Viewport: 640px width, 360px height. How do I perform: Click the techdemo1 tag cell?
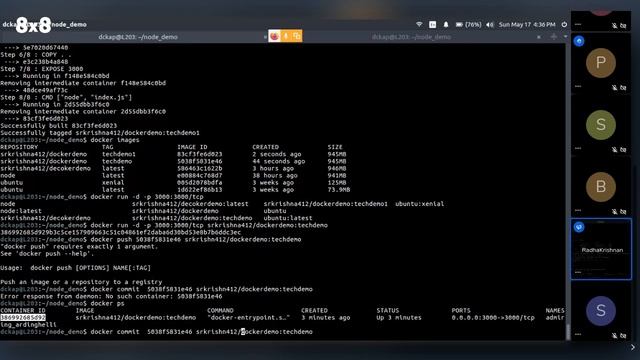click(x=118, y=154)
